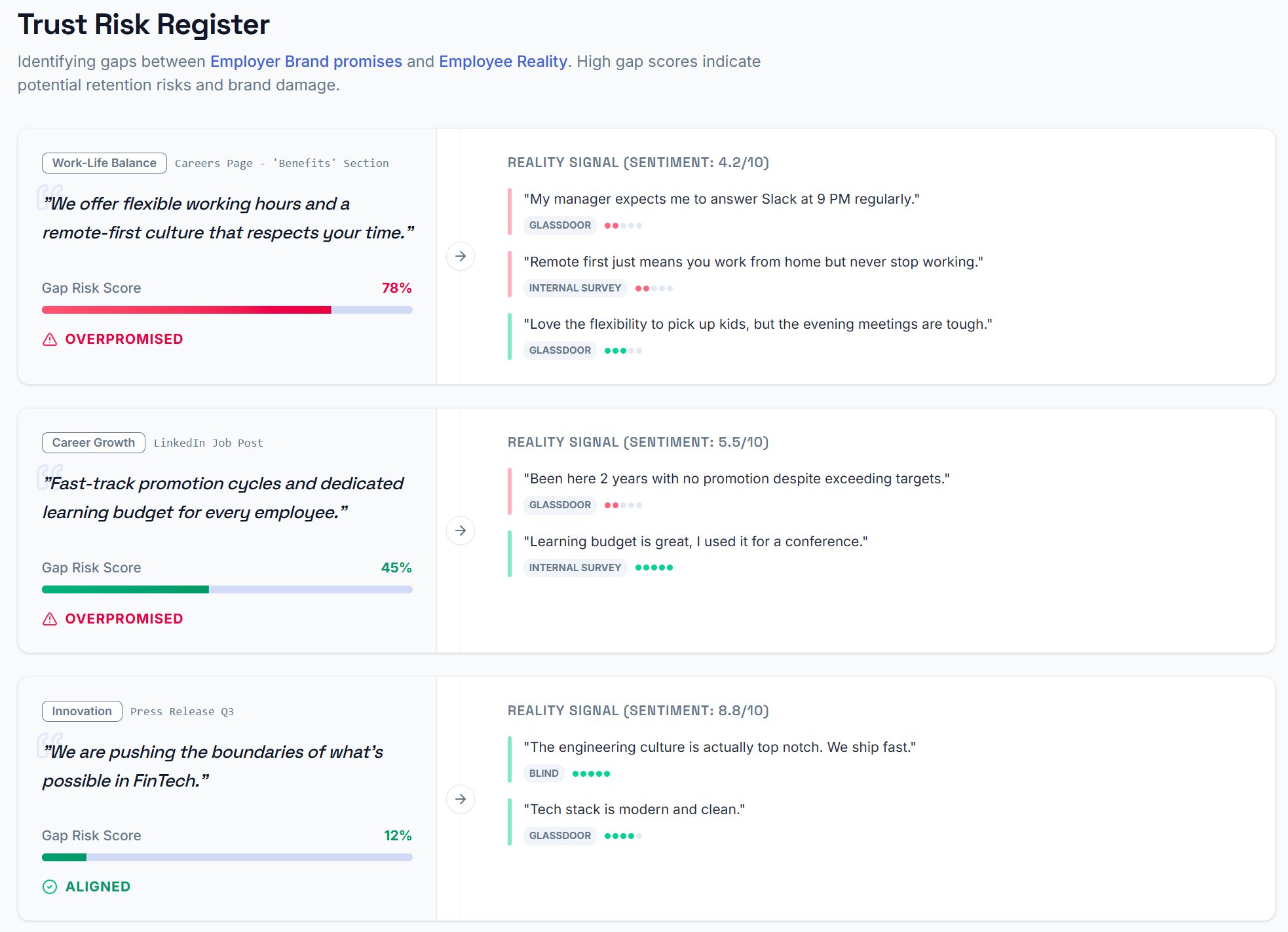Click the 78% Gap Risk Score progress bar
This screenshot has width=1288, height=932.
pyautogui.click(x=227, y=309)
